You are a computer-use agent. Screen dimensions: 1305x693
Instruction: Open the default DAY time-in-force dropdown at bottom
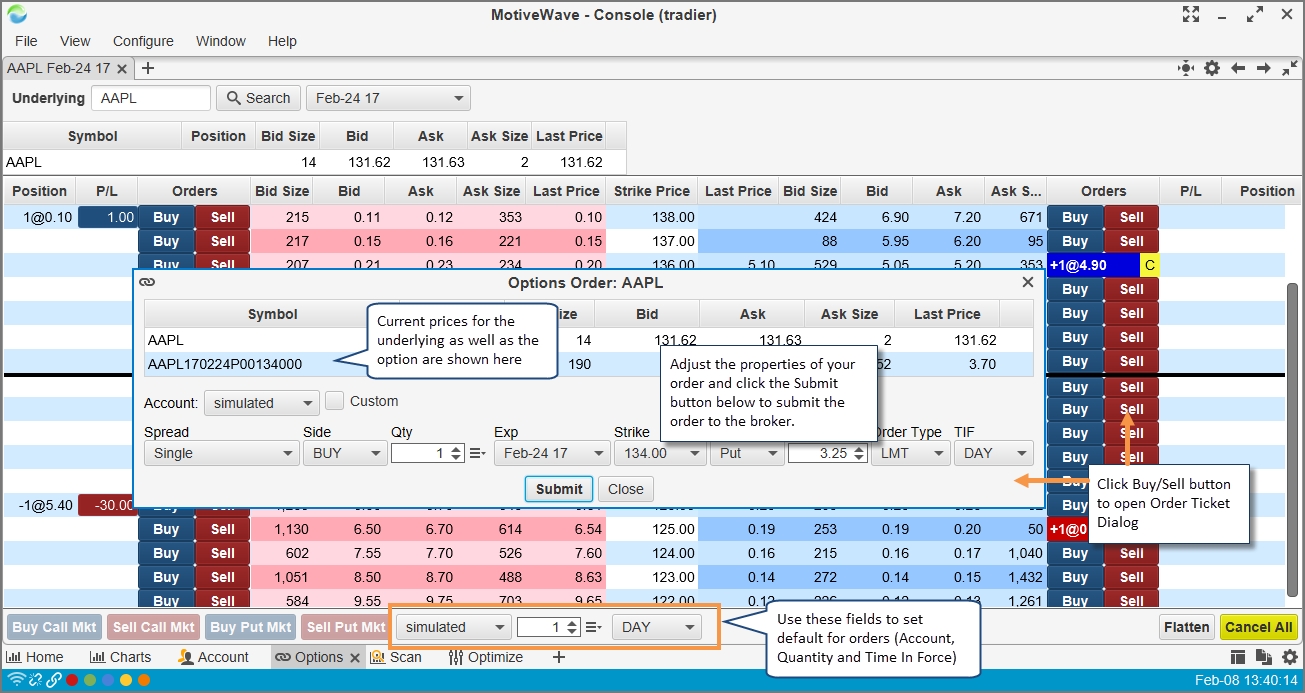tap(657, 627)
